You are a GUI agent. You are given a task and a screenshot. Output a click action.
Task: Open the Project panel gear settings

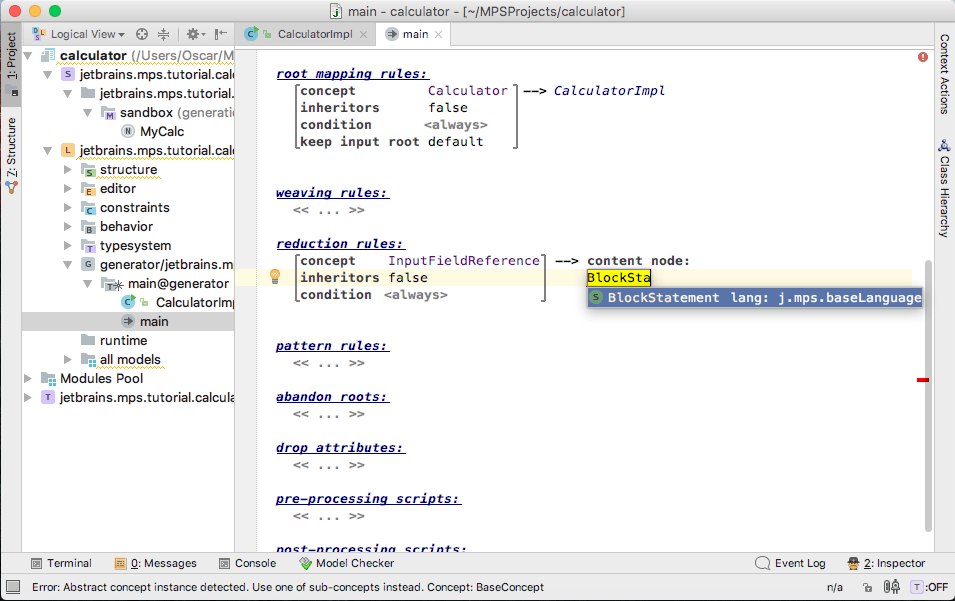tap(193, 34)
